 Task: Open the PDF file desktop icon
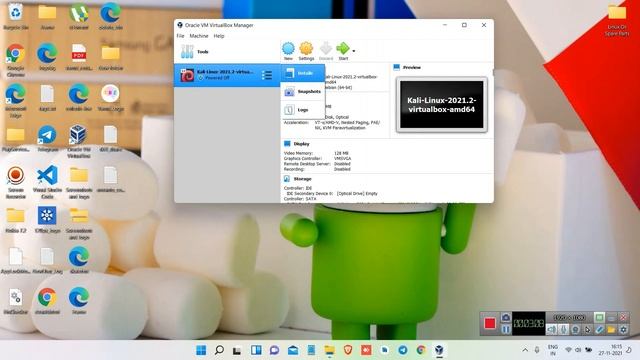79,57
